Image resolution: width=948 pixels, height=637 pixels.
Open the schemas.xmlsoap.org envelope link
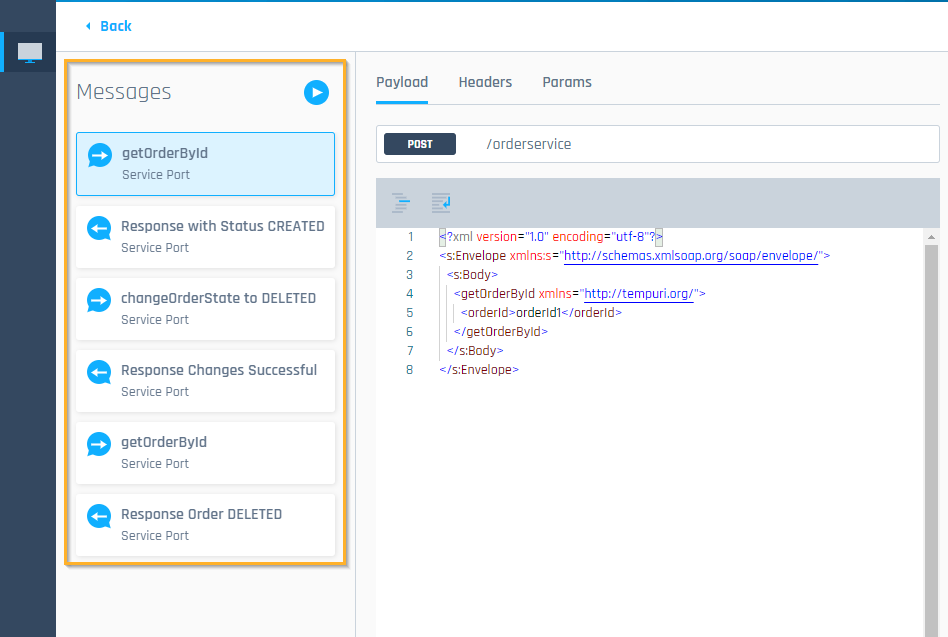coord(691,256)
